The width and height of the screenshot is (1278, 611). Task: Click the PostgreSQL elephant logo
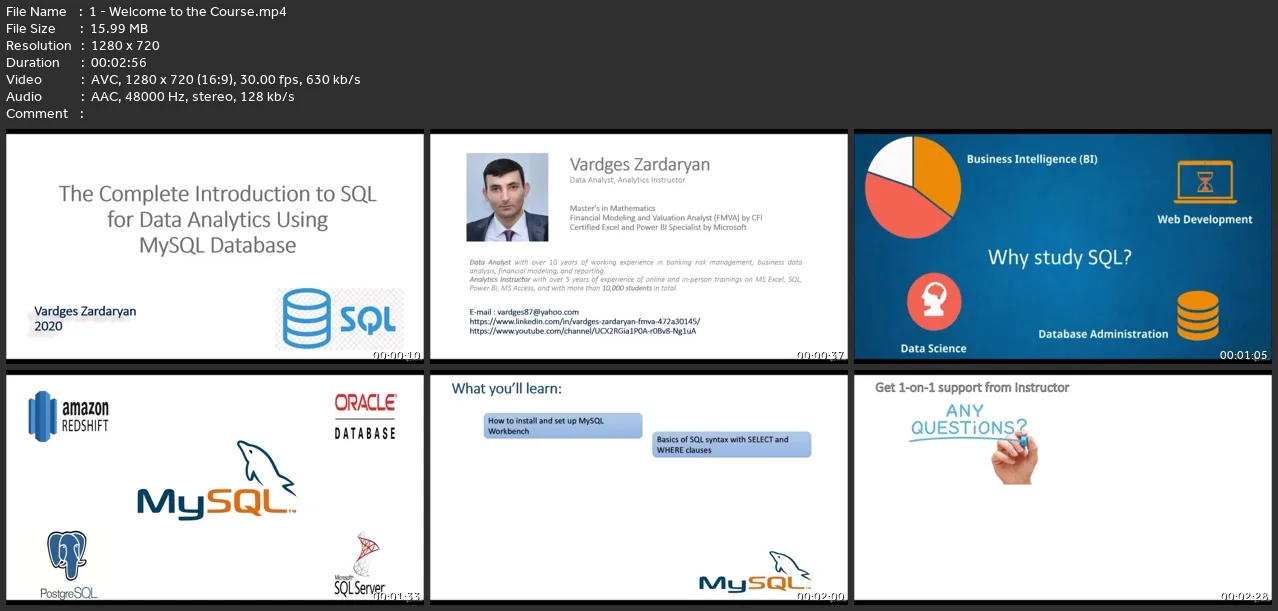click(x=70, y=565)
